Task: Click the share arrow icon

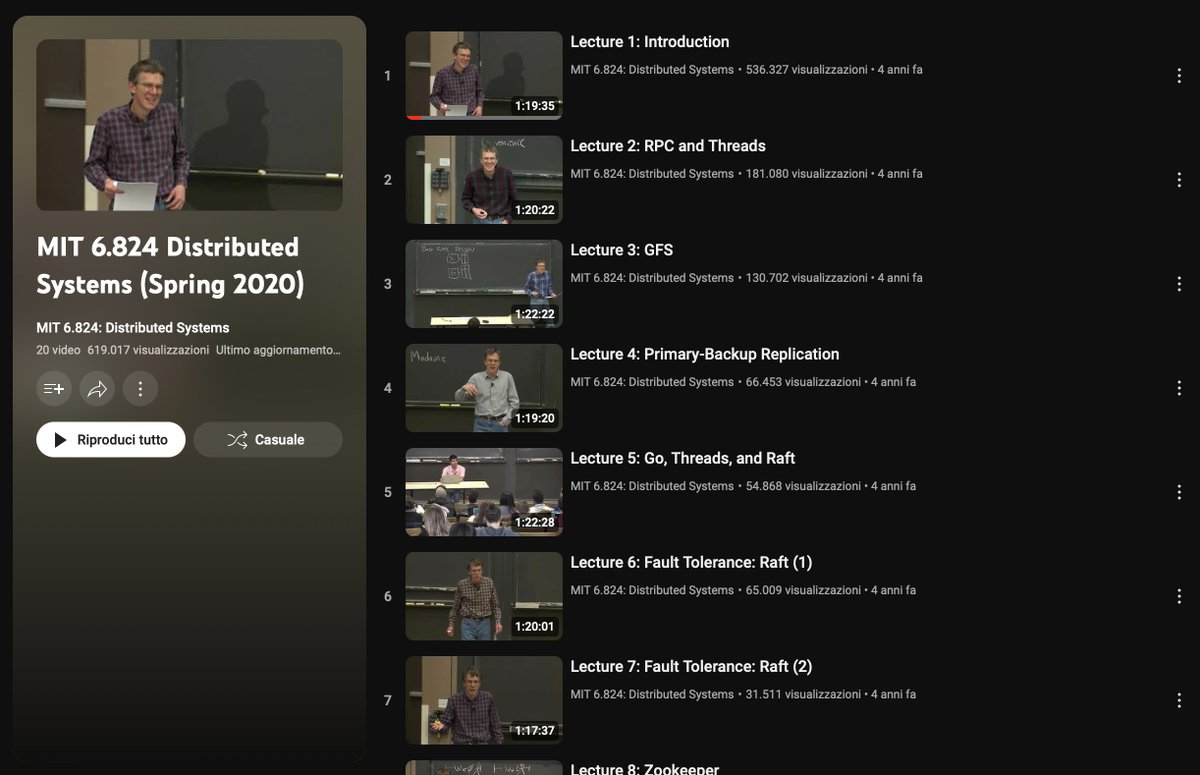Action: pos(97,389)
